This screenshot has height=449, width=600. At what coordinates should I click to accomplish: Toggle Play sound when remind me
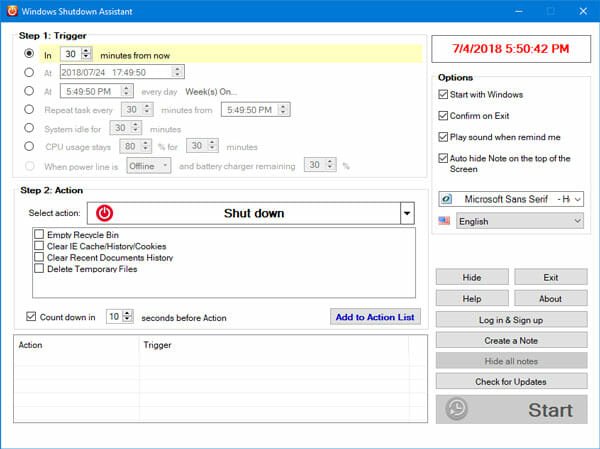443,137
